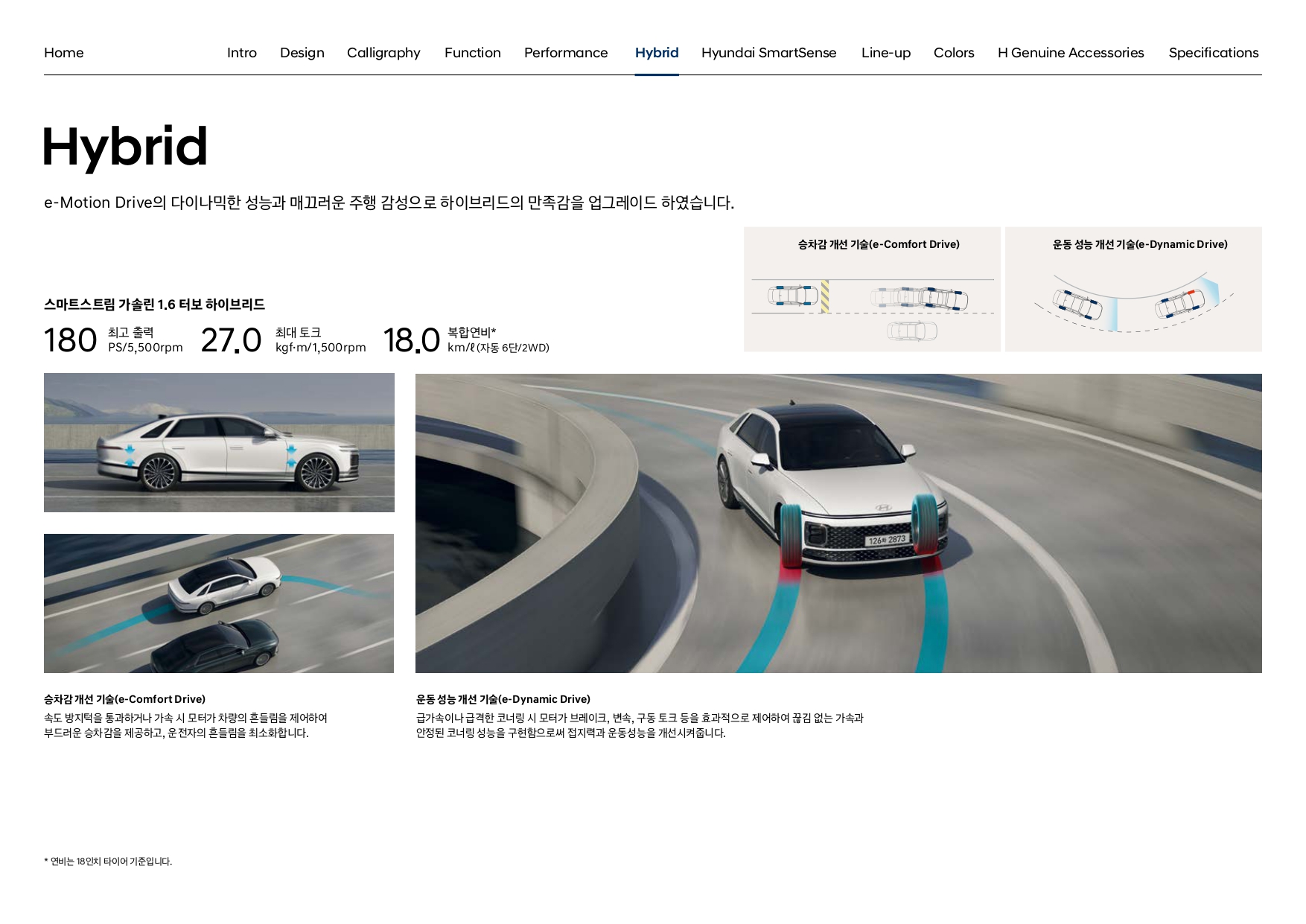The height and width of the screenshot is (924, 1306).
Task: Click the two-cars overhead road photo
Action: click(219, 603)
